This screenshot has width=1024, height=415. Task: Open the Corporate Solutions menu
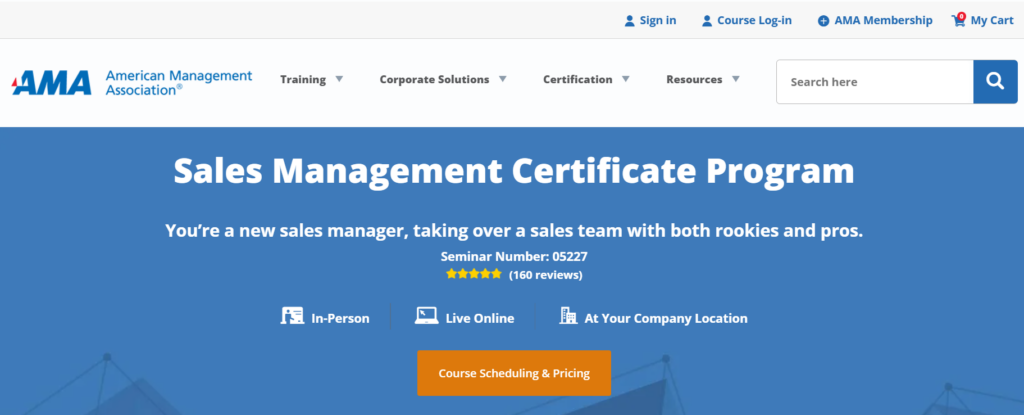434,79
